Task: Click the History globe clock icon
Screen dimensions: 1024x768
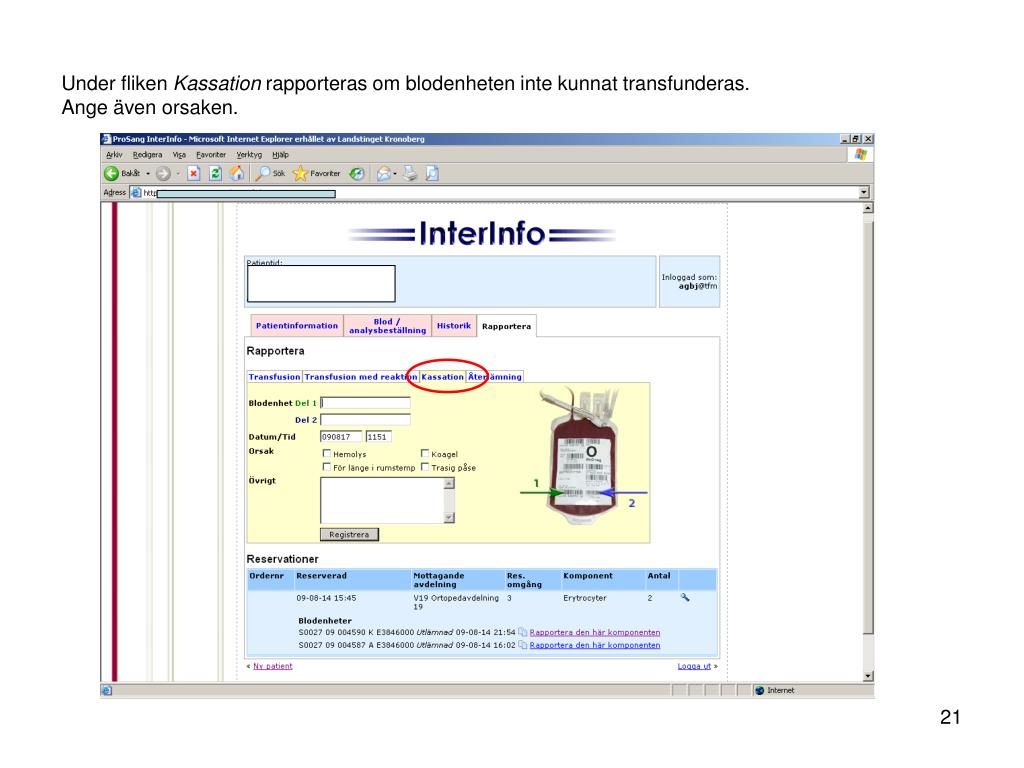Action: (357, 173)
